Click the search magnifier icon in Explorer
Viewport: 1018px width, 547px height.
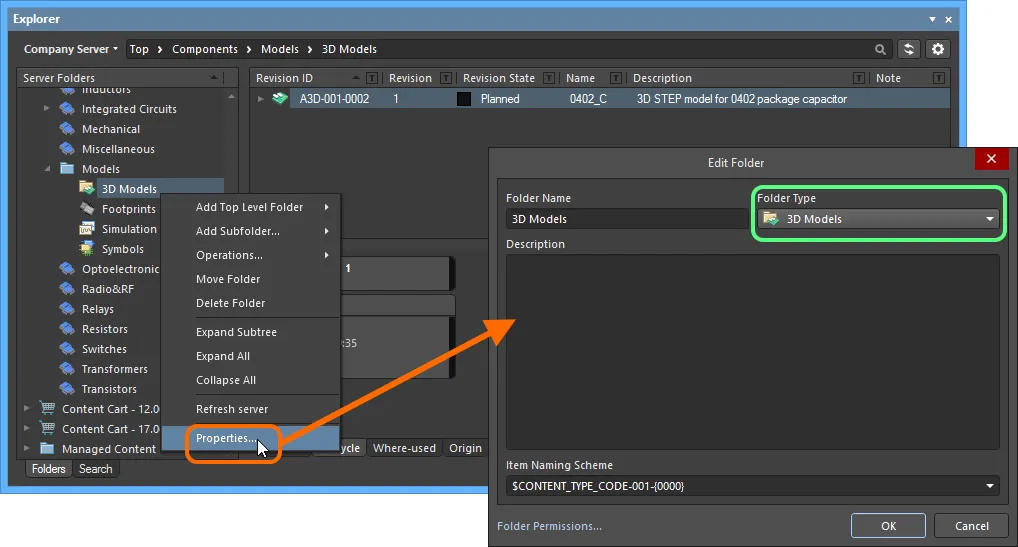tap(880, 49)
